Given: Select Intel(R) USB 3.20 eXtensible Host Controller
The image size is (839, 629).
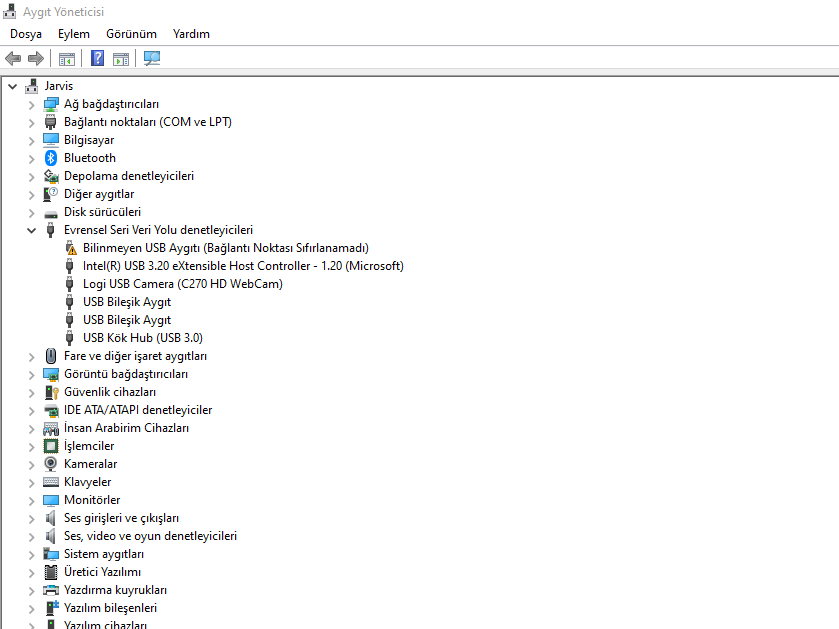Looking at the screenshot, I should click(243, 266).
